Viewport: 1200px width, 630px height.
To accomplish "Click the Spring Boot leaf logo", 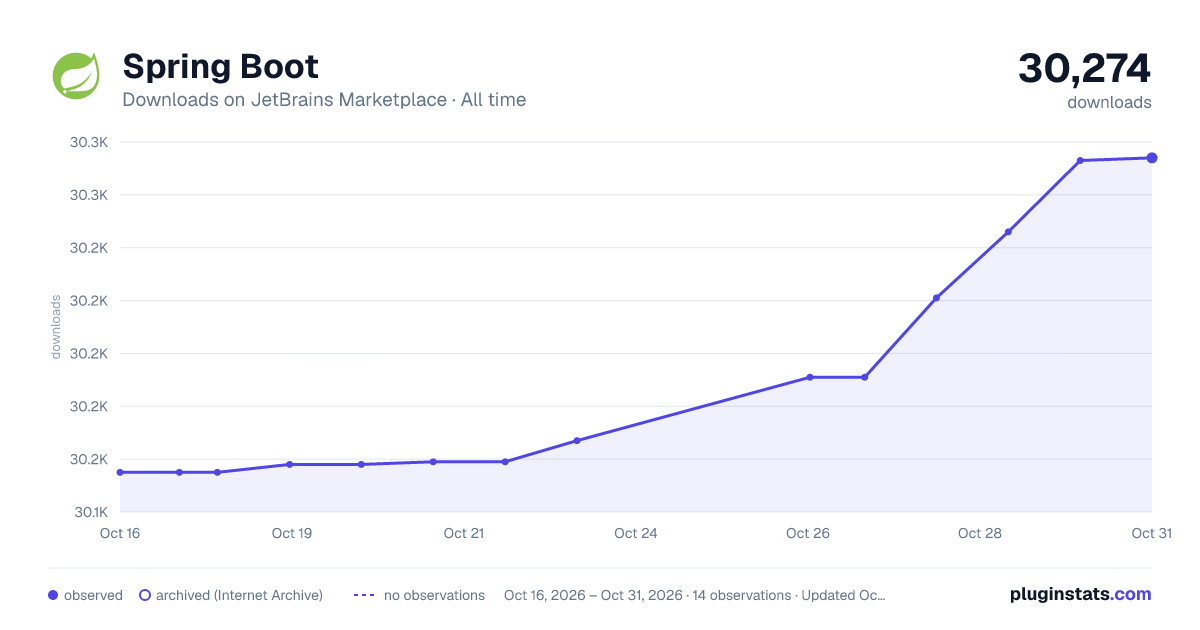I will 76,76.
